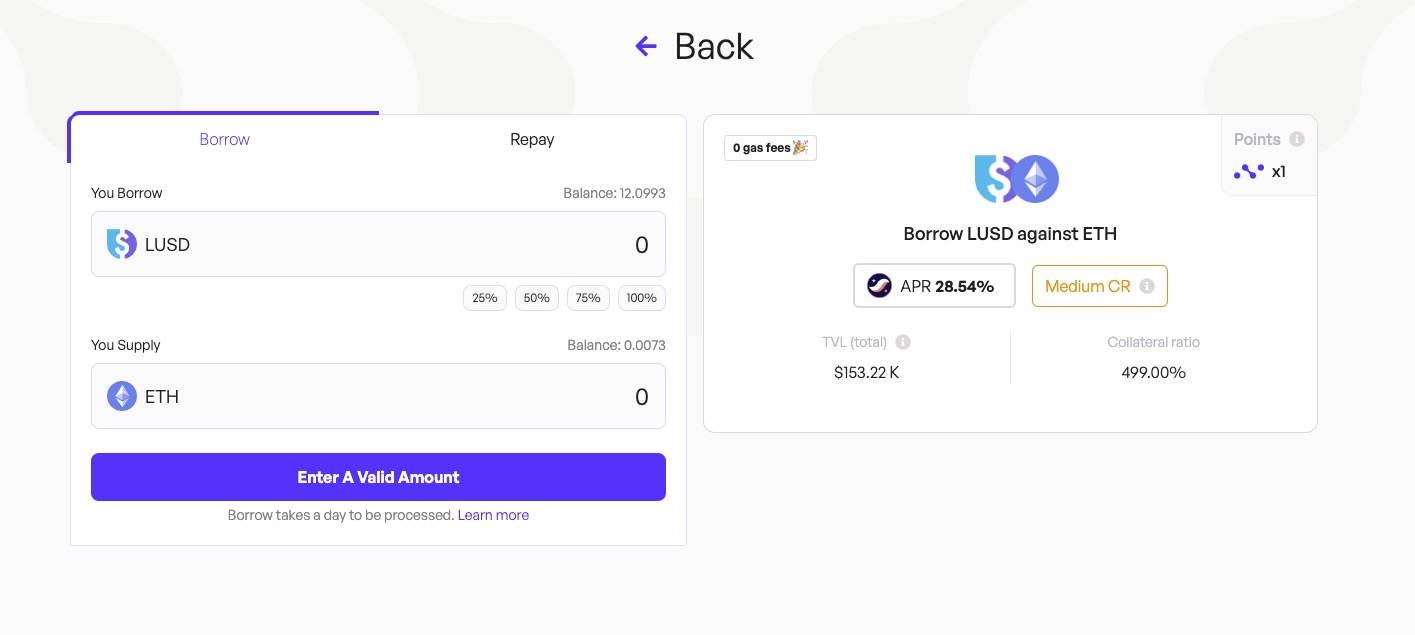
Task: Select the 75% amount button
Action: tap(588, 298)
